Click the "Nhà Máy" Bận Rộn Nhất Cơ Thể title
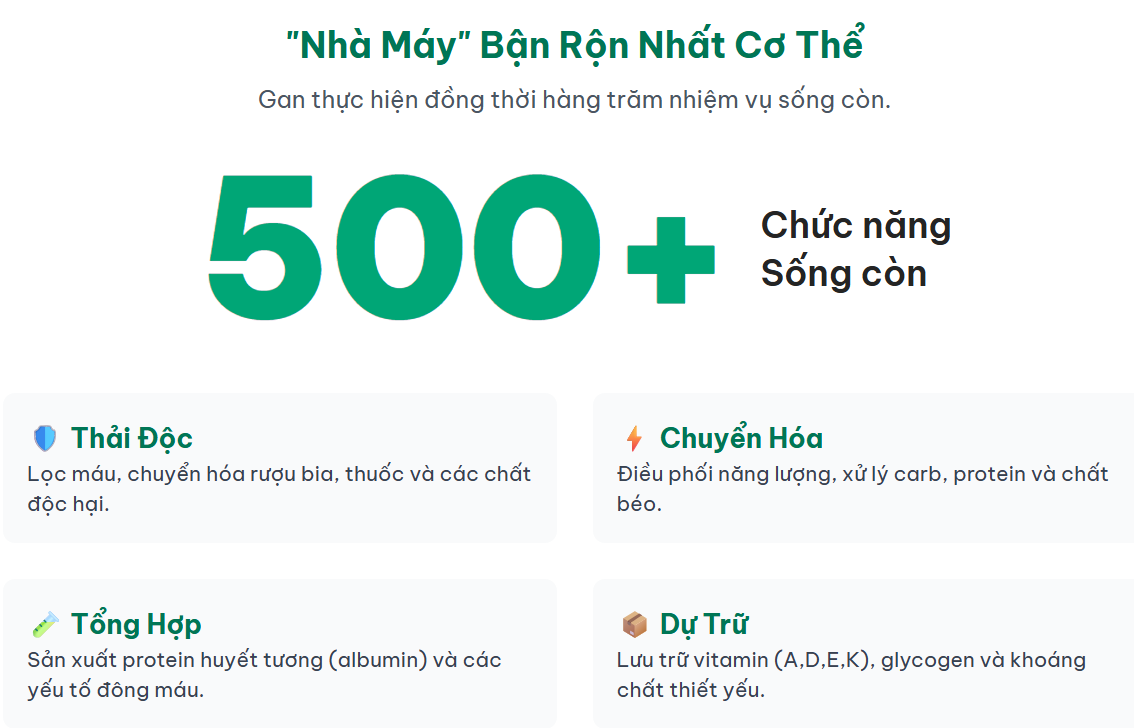Viewport: 1134px width, 728px height. pos(574,45)
